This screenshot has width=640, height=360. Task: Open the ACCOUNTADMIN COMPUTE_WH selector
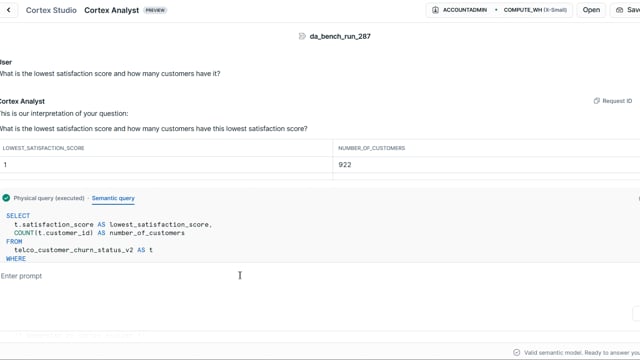coord(499,10)
